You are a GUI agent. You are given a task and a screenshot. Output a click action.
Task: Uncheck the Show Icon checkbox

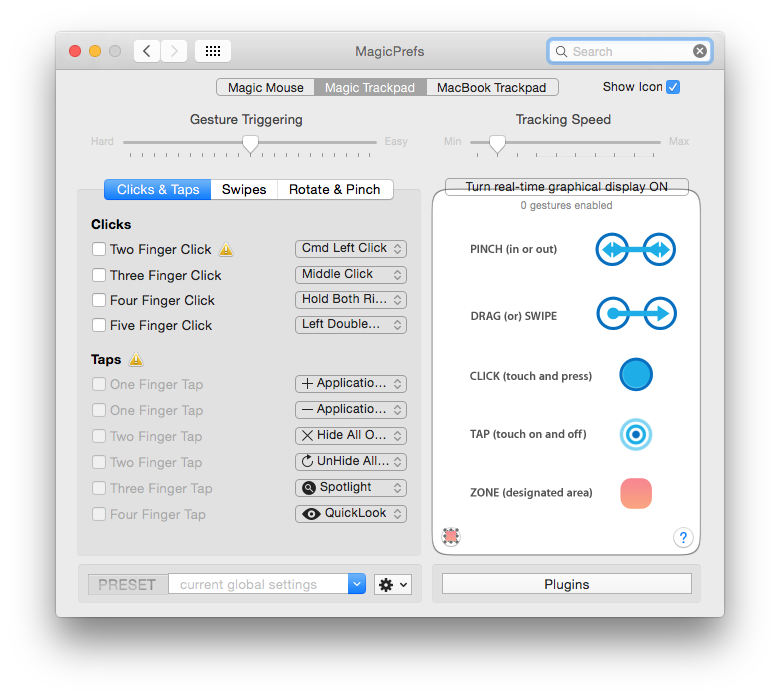(x=673, y=87)
